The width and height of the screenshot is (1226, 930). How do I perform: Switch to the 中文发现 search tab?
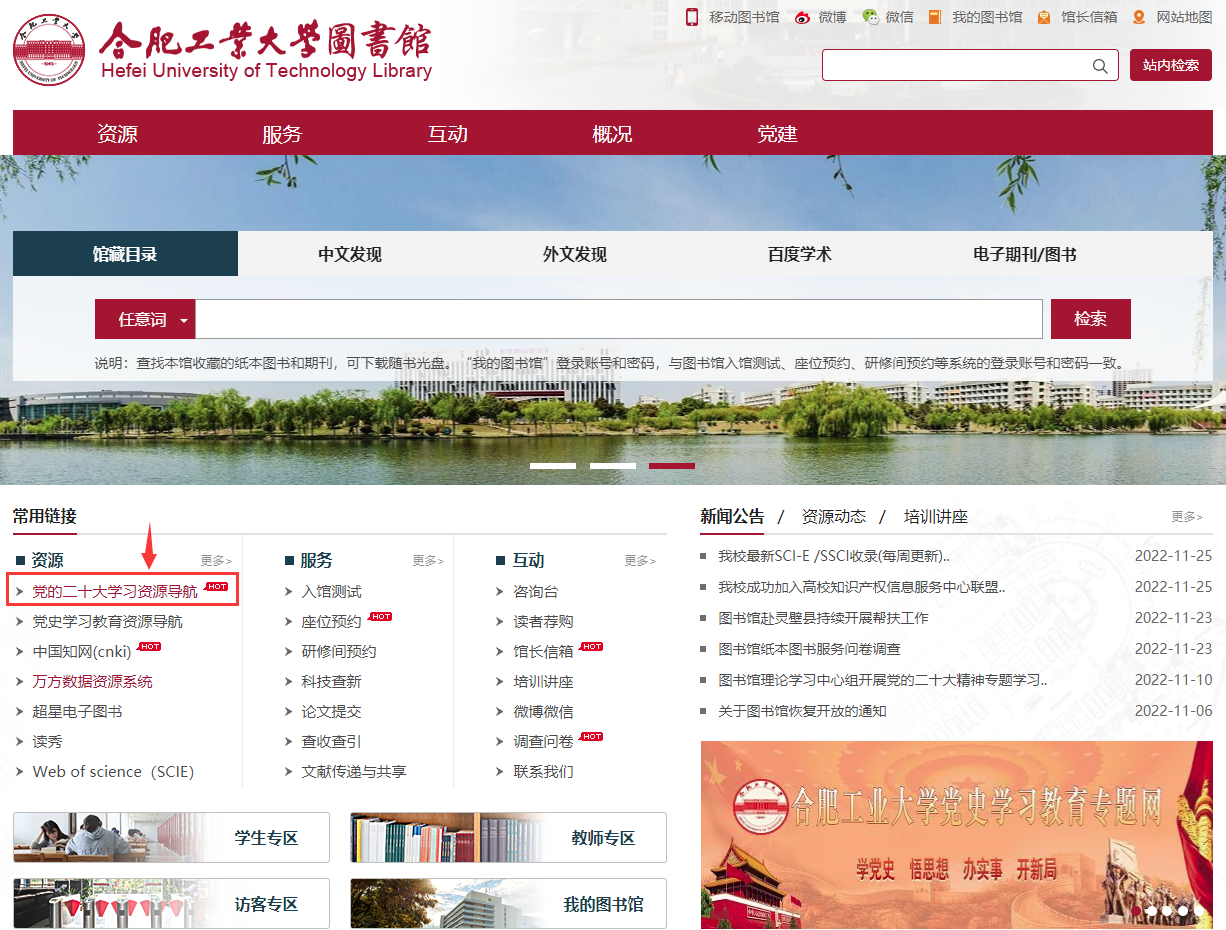tap(350, 254)
